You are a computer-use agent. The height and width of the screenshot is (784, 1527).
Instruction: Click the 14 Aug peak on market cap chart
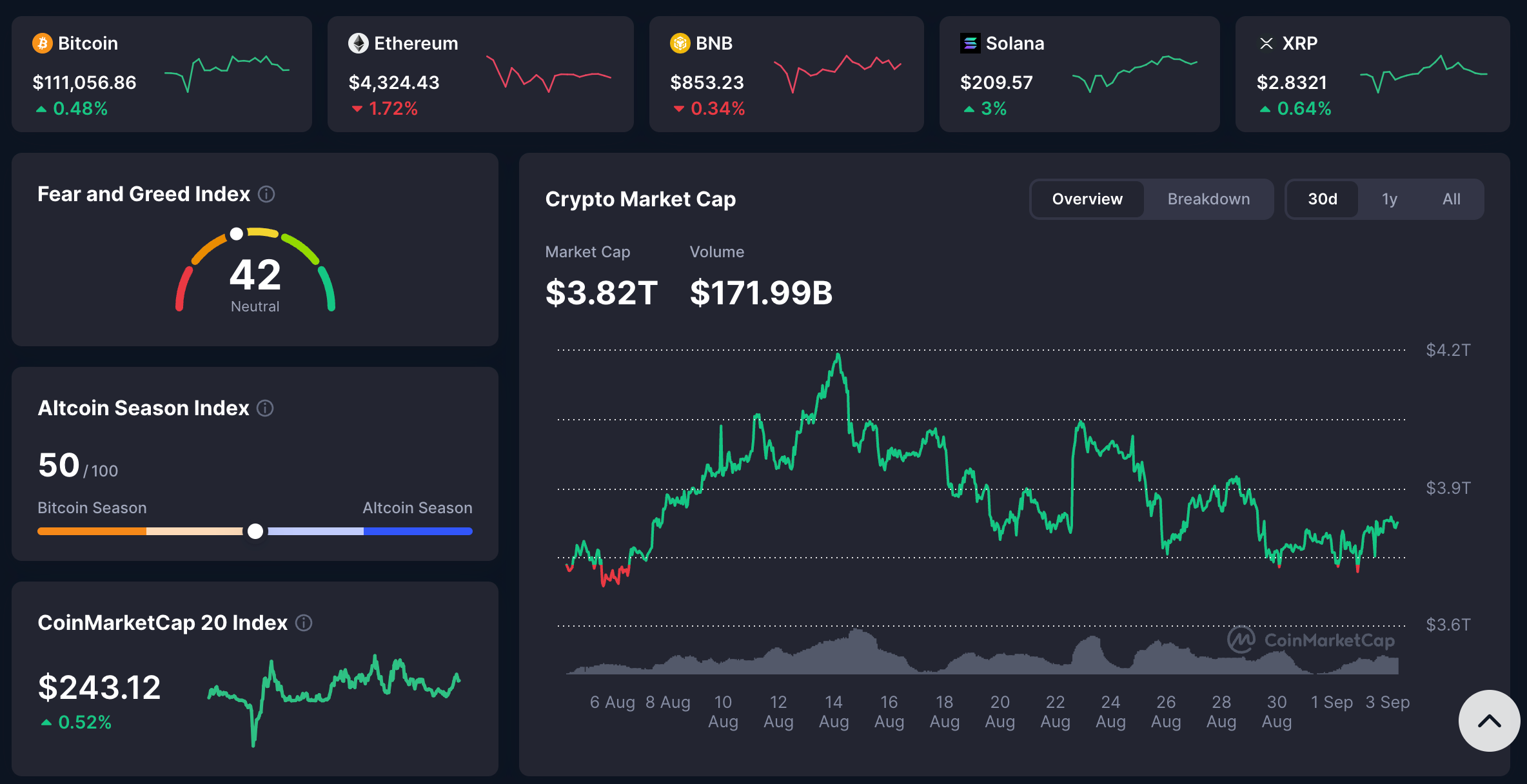[x=838, y=355]
